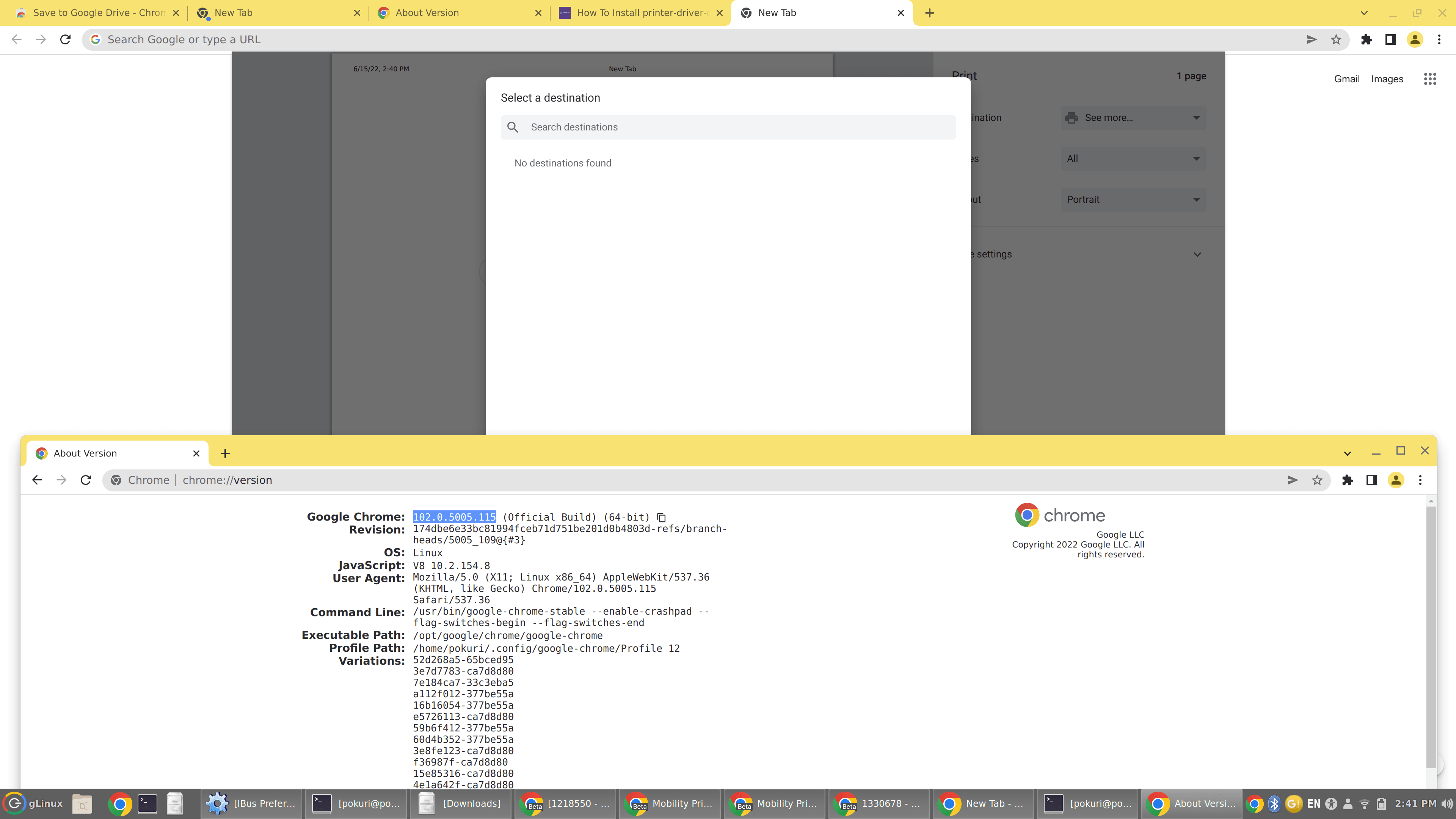Click the volume icon in the system tray
The image size is (1456, 819).
pos(1447,803)
